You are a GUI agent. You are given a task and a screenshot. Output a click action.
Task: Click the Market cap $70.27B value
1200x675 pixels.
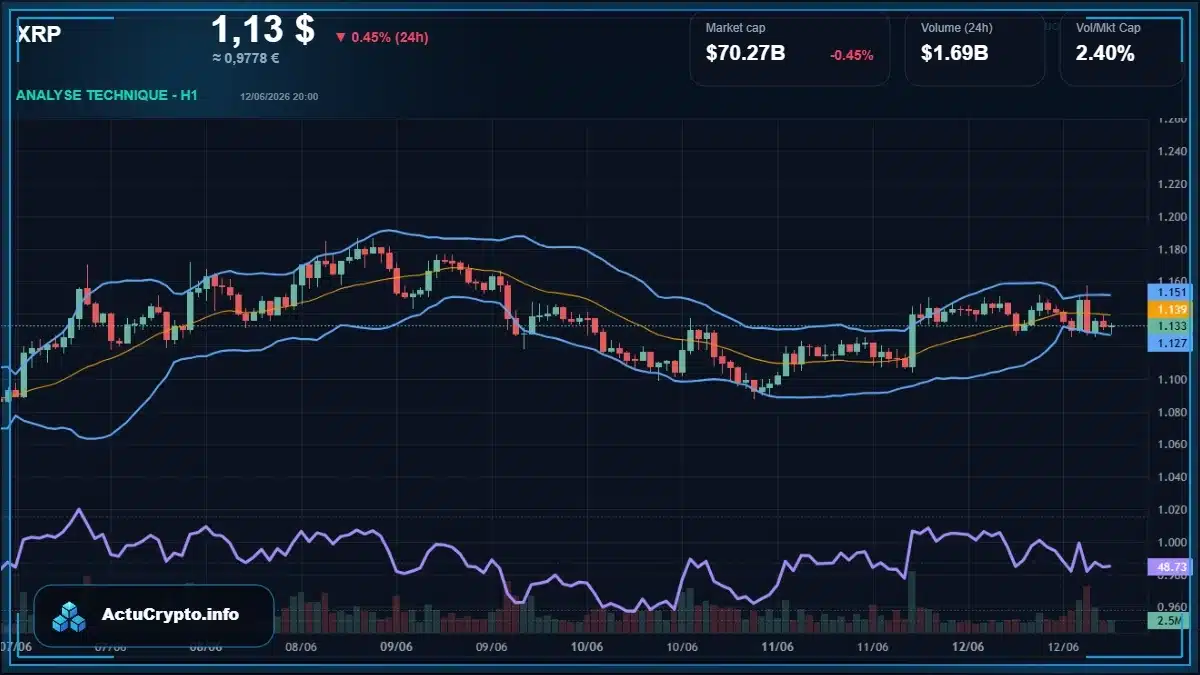click(x=746, y=54)
